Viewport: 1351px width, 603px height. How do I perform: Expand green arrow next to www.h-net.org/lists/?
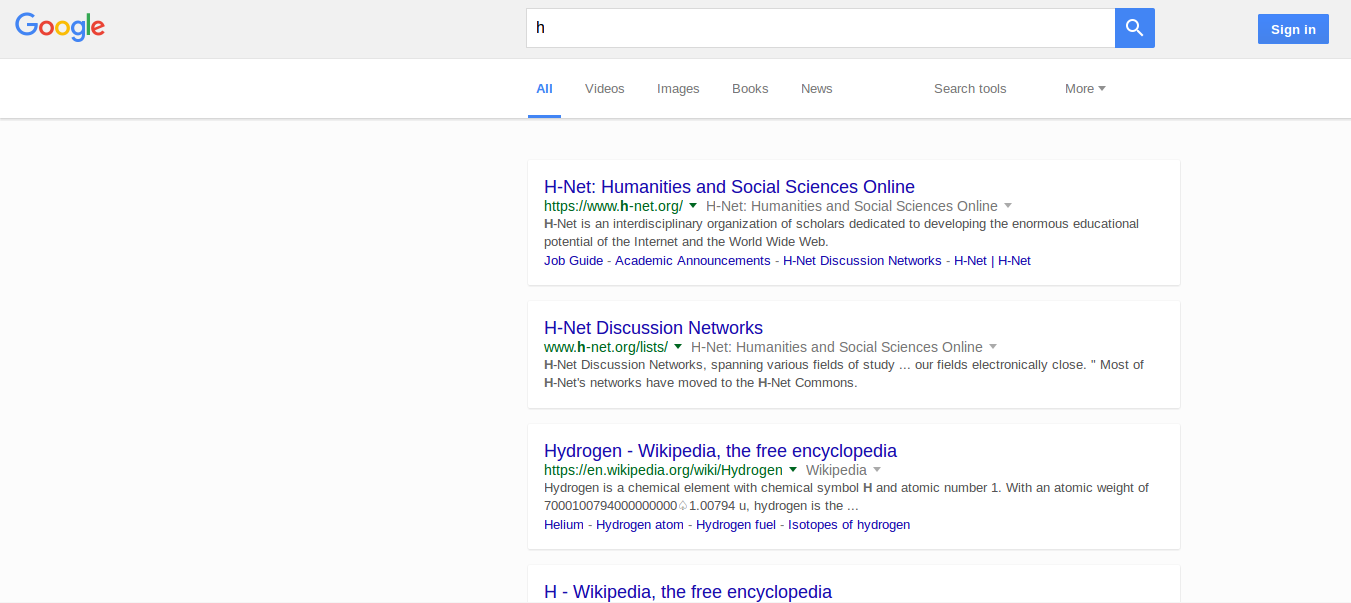tap(678, 346)
